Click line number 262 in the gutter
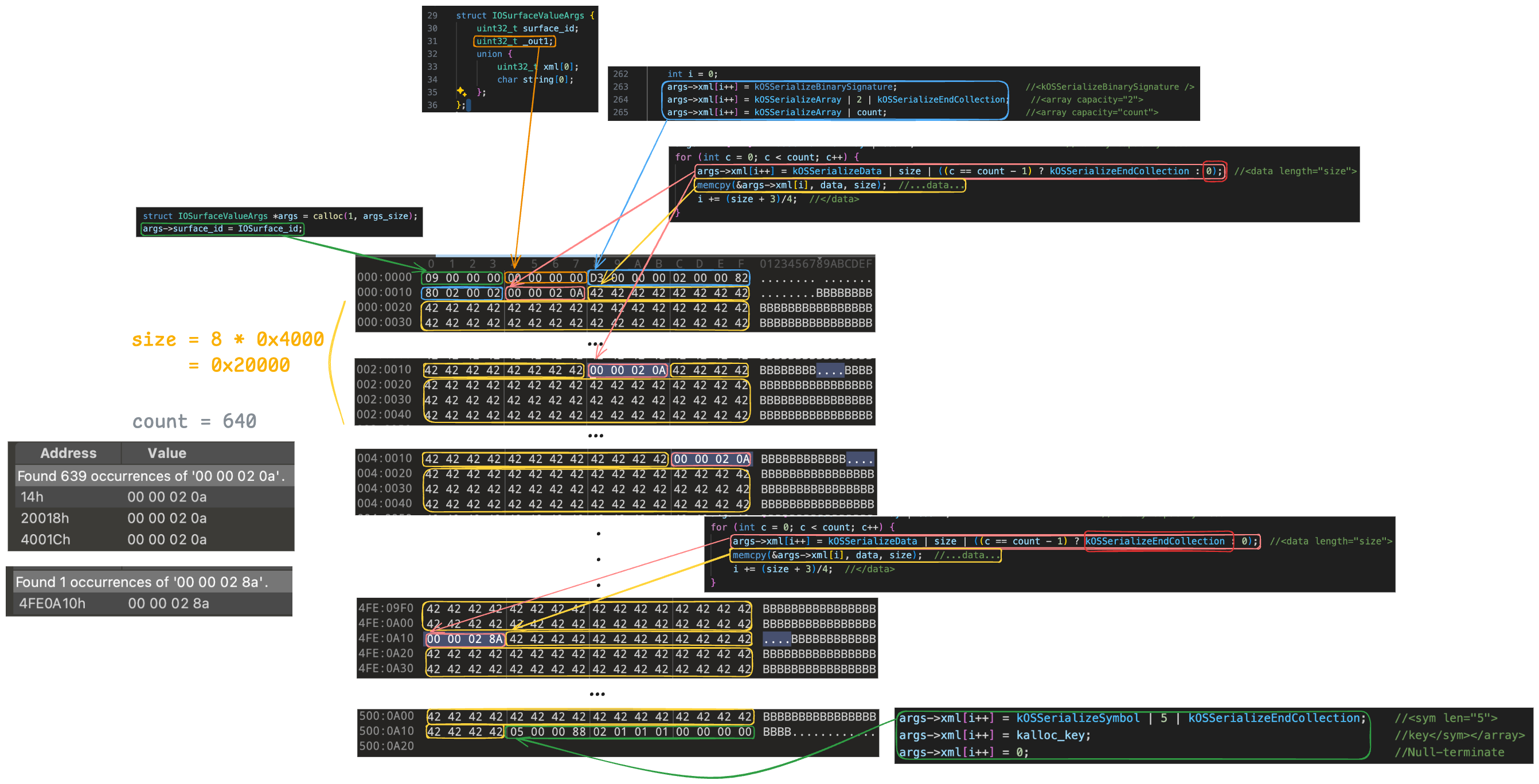 point(620,74)
